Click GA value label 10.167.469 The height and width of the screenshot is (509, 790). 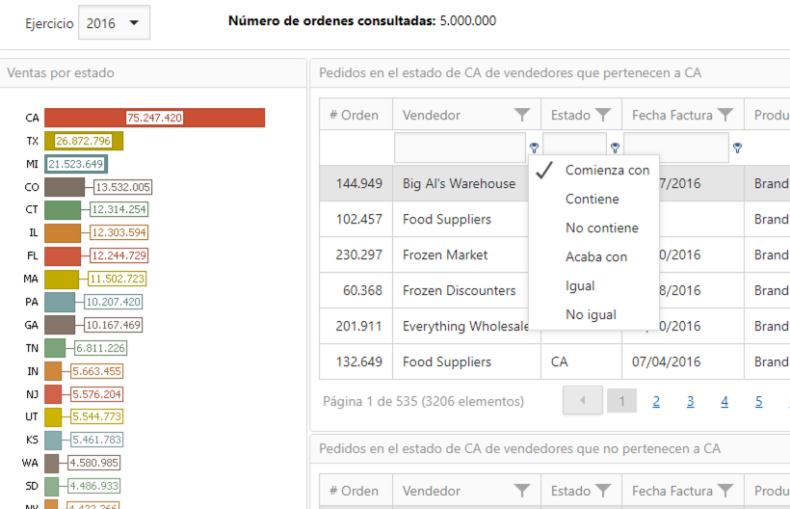click(x=113, y=325)
